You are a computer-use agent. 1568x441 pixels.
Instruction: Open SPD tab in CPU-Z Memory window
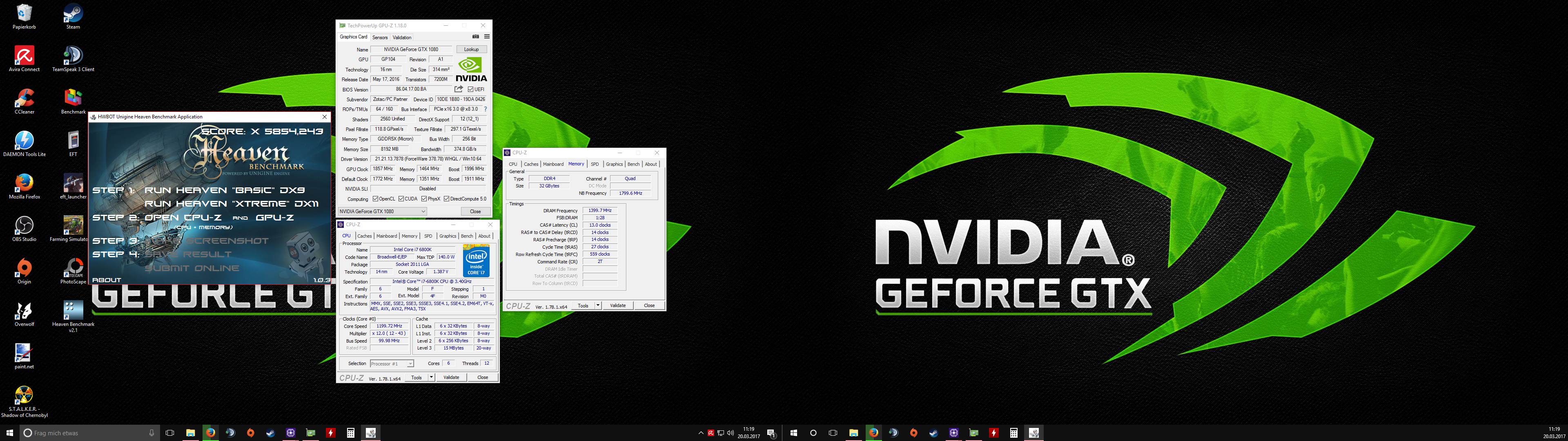point(595,164)
